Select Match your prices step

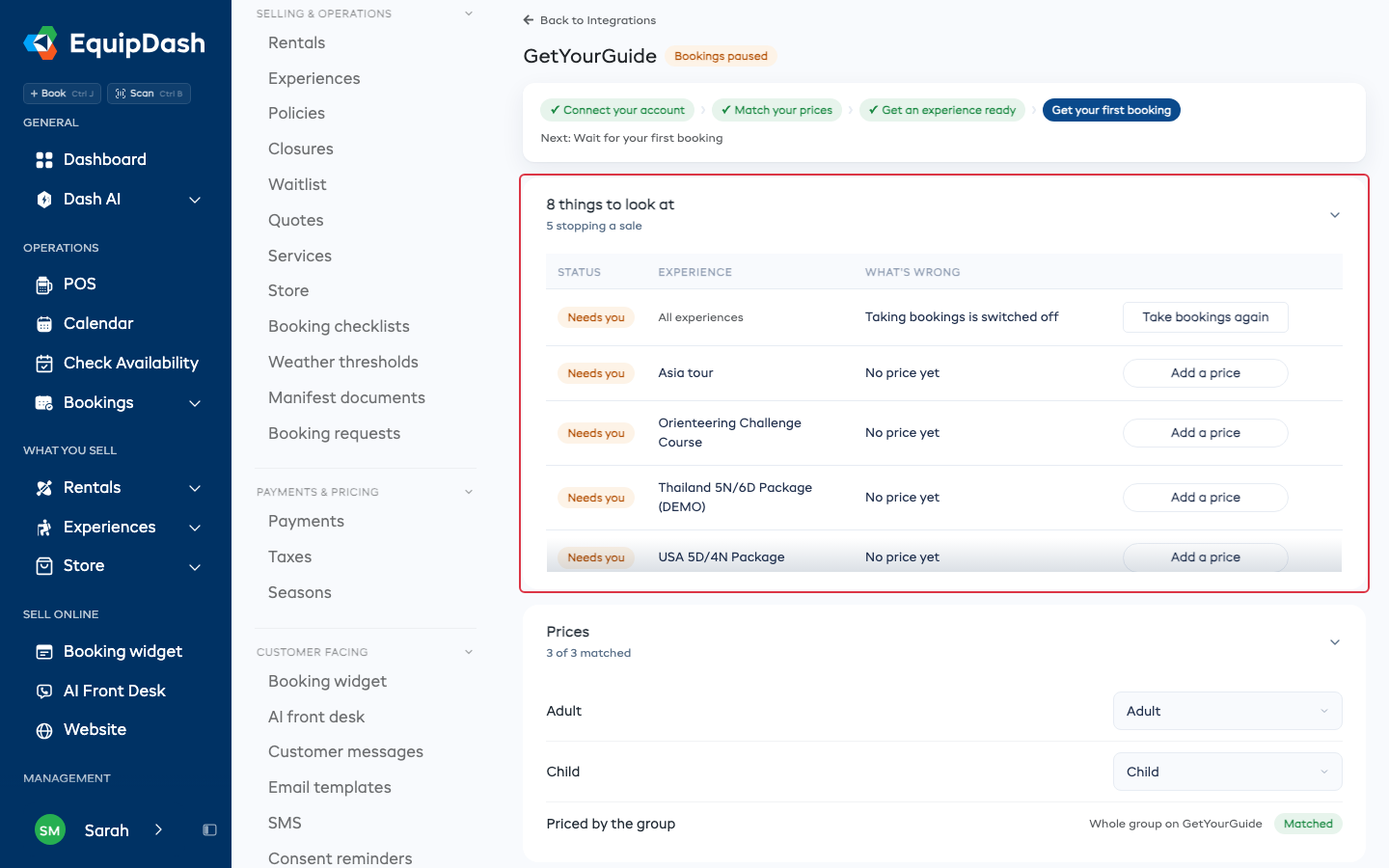776,110
